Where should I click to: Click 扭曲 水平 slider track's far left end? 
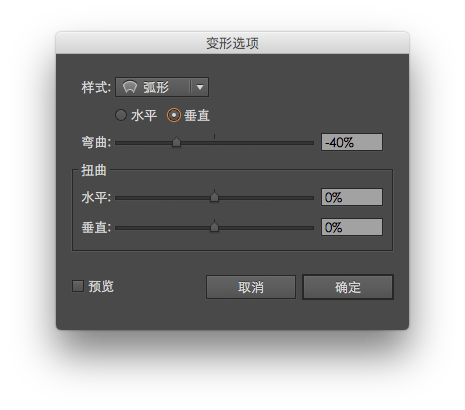[117, 198]
